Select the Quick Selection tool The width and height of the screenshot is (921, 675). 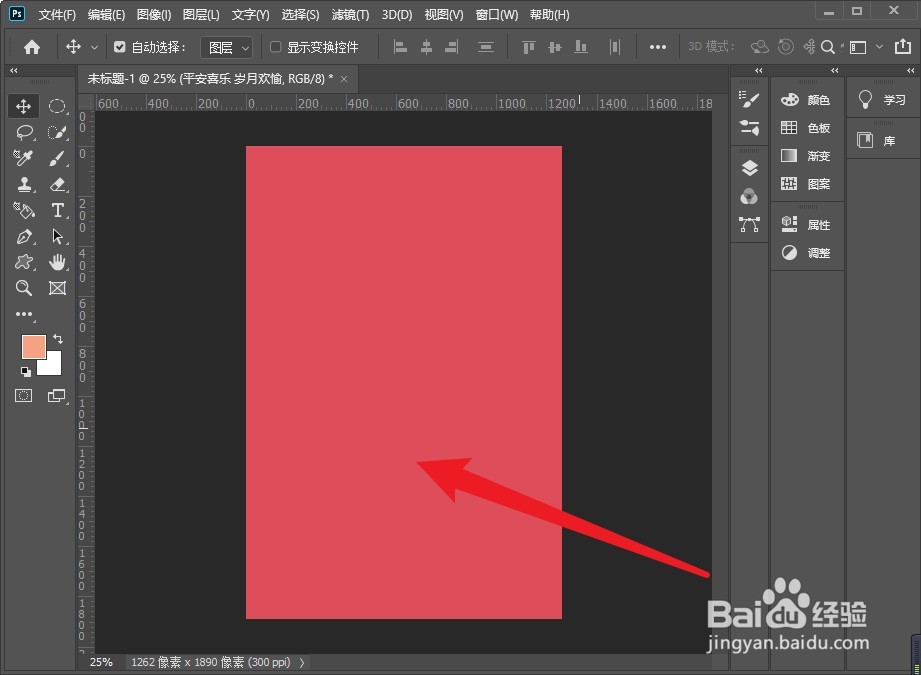click(57, 132)
